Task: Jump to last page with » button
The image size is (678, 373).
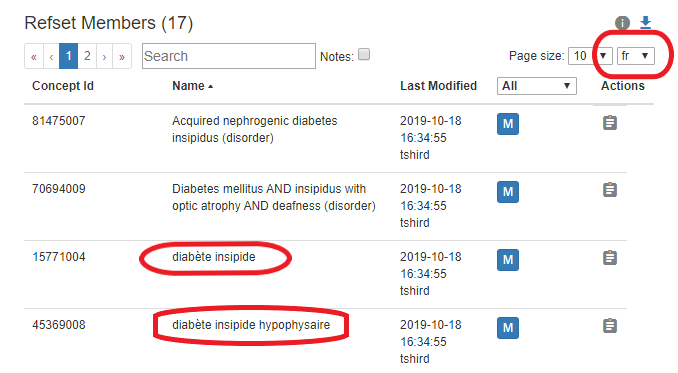Action: [122, 56]
